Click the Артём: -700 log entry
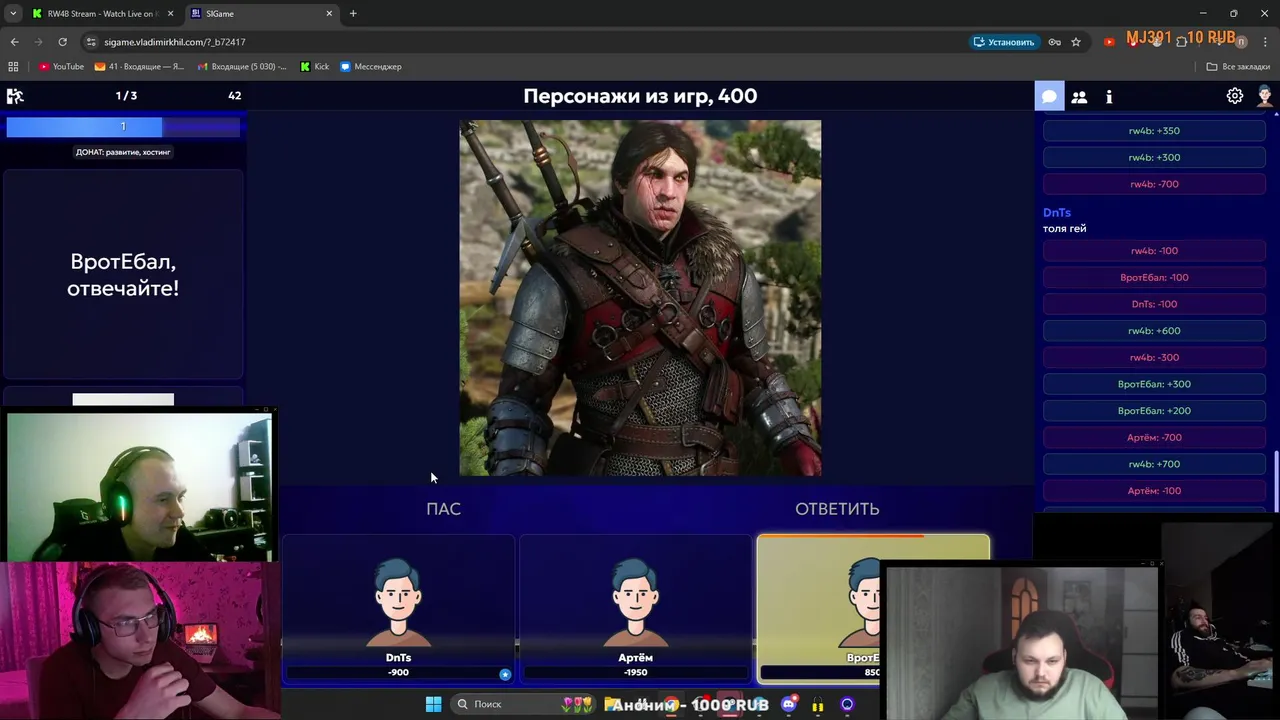 click(x=1154, y=438)
